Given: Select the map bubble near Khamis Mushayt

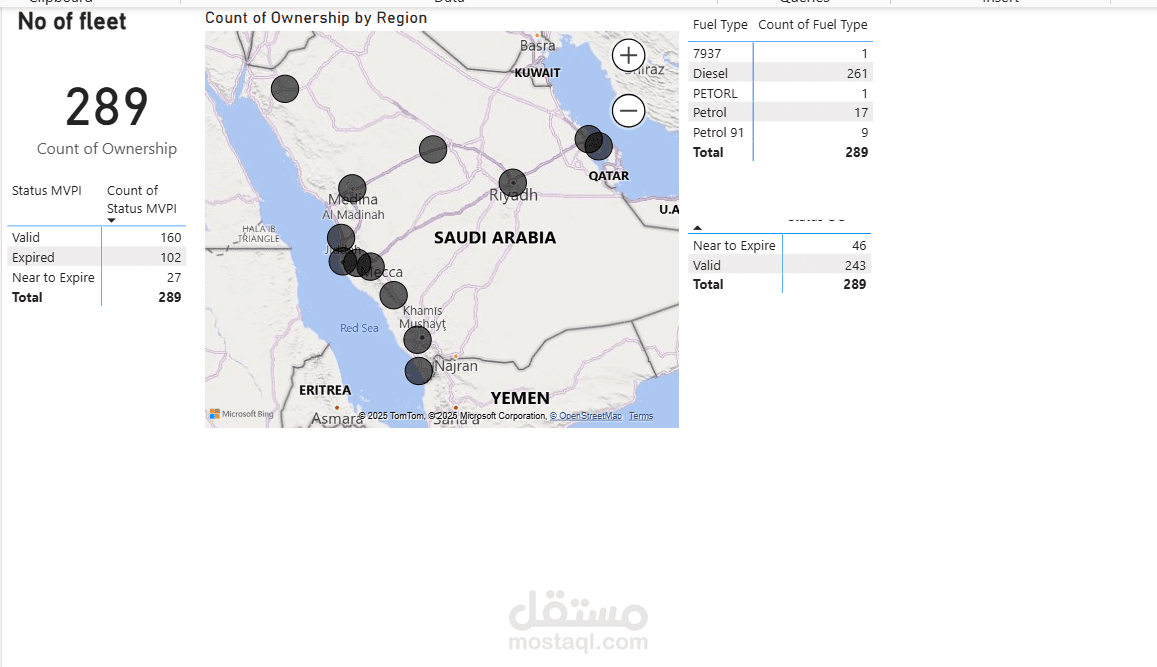Looking at the screenshot, I should pos(418,340).
